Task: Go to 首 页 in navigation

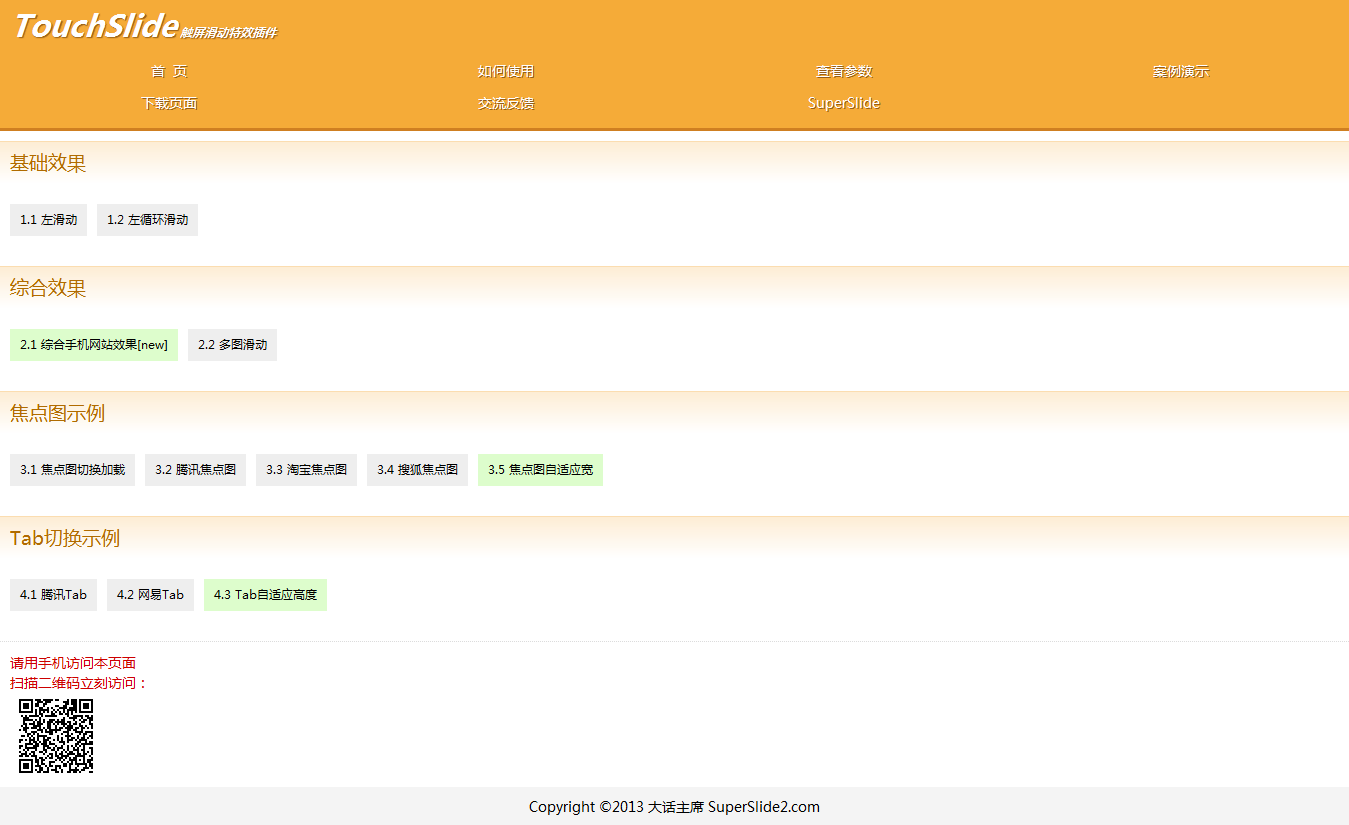Action: (x=169, y=72)
